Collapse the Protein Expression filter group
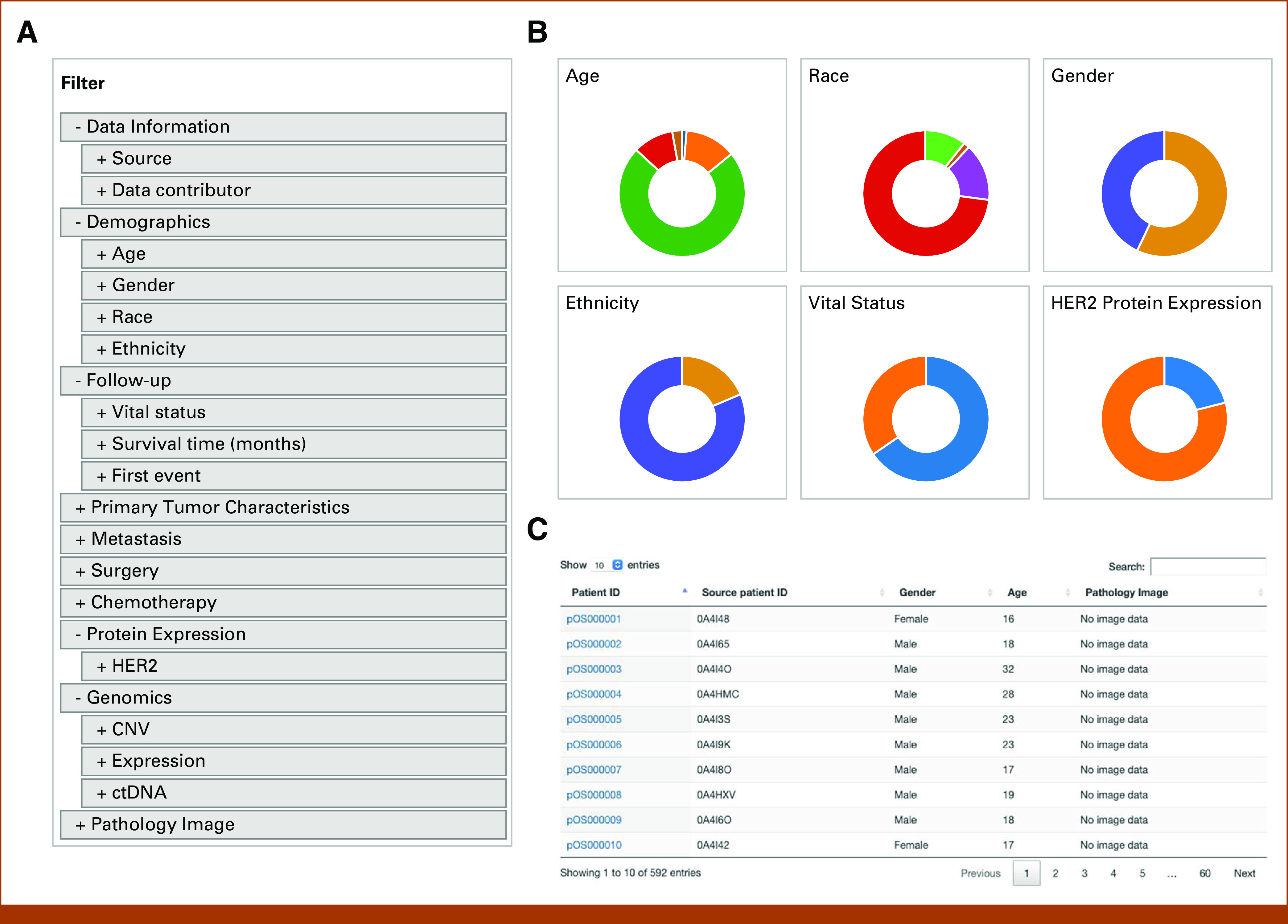 click(283, 634)
